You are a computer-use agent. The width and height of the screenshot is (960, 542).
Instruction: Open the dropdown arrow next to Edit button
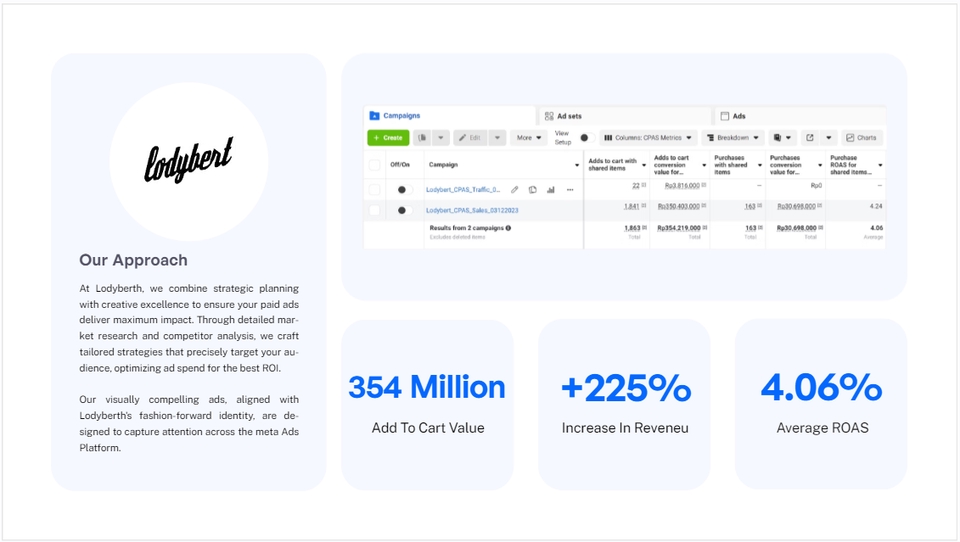pyautogui.click(x=497, y=138)
